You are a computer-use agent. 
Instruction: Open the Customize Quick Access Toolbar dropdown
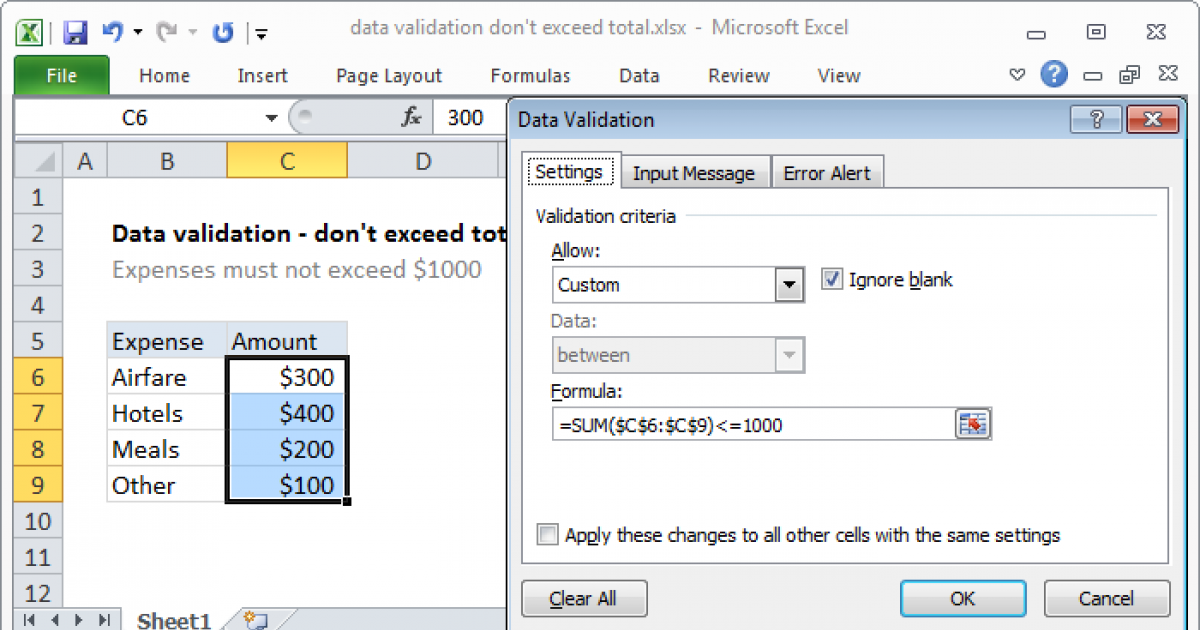point(260,33)
